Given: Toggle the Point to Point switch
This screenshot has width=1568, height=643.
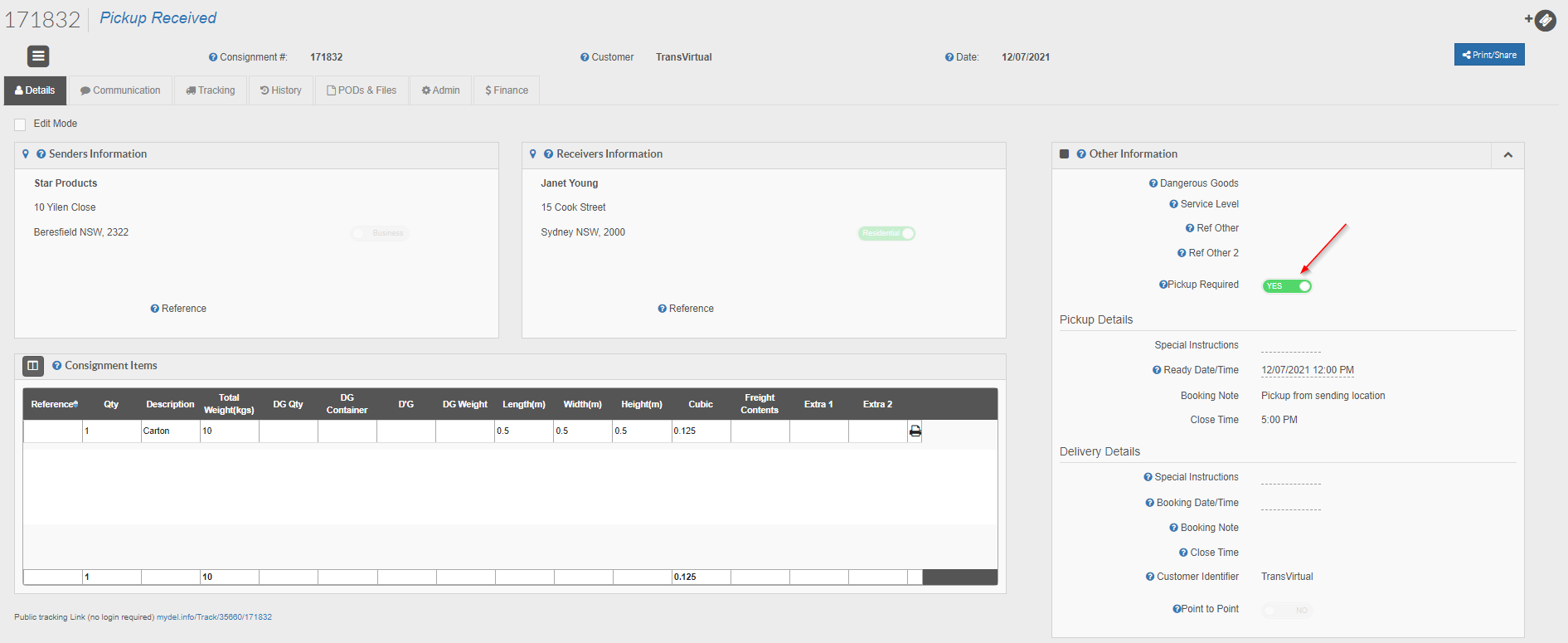Looking at the screenshot, I should click(1287, 611).
